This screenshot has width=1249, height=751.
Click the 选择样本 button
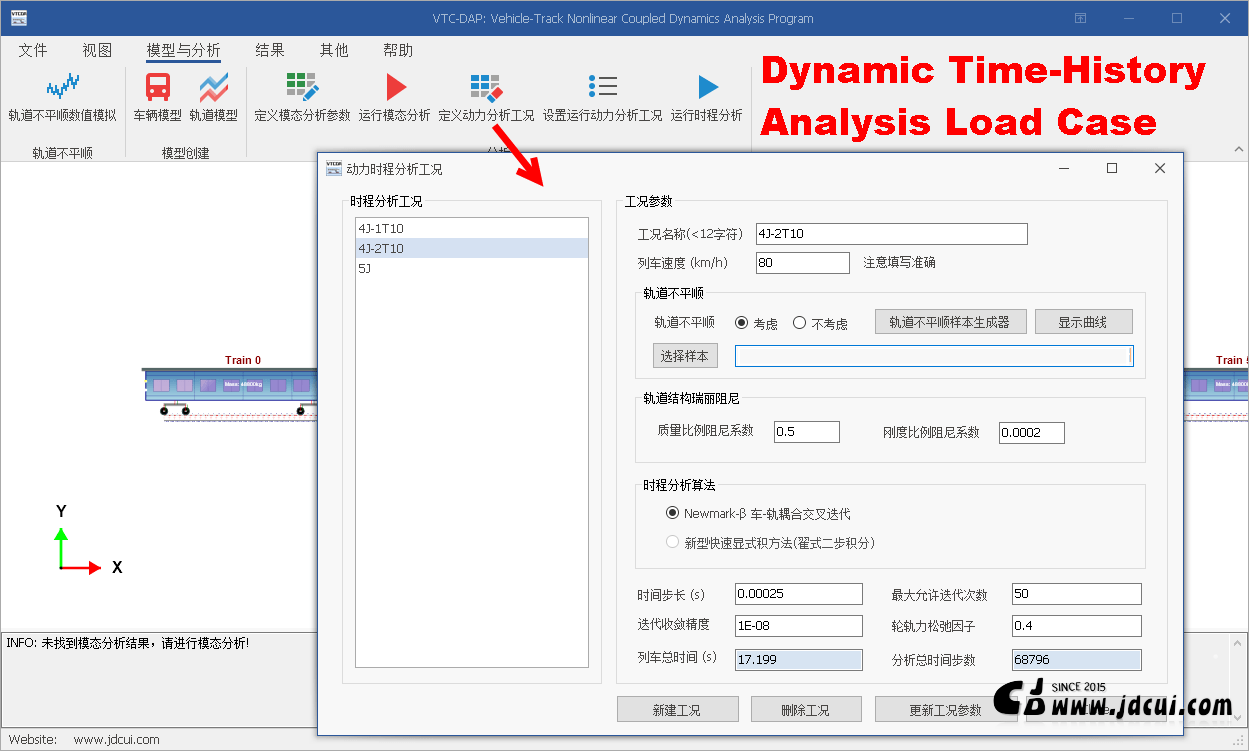(685, 356)
